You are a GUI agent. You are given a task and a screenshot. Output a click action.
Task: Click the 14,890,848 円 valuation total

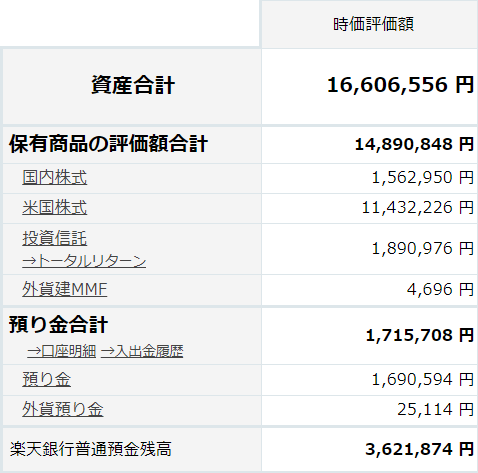[x=414, y=144]
